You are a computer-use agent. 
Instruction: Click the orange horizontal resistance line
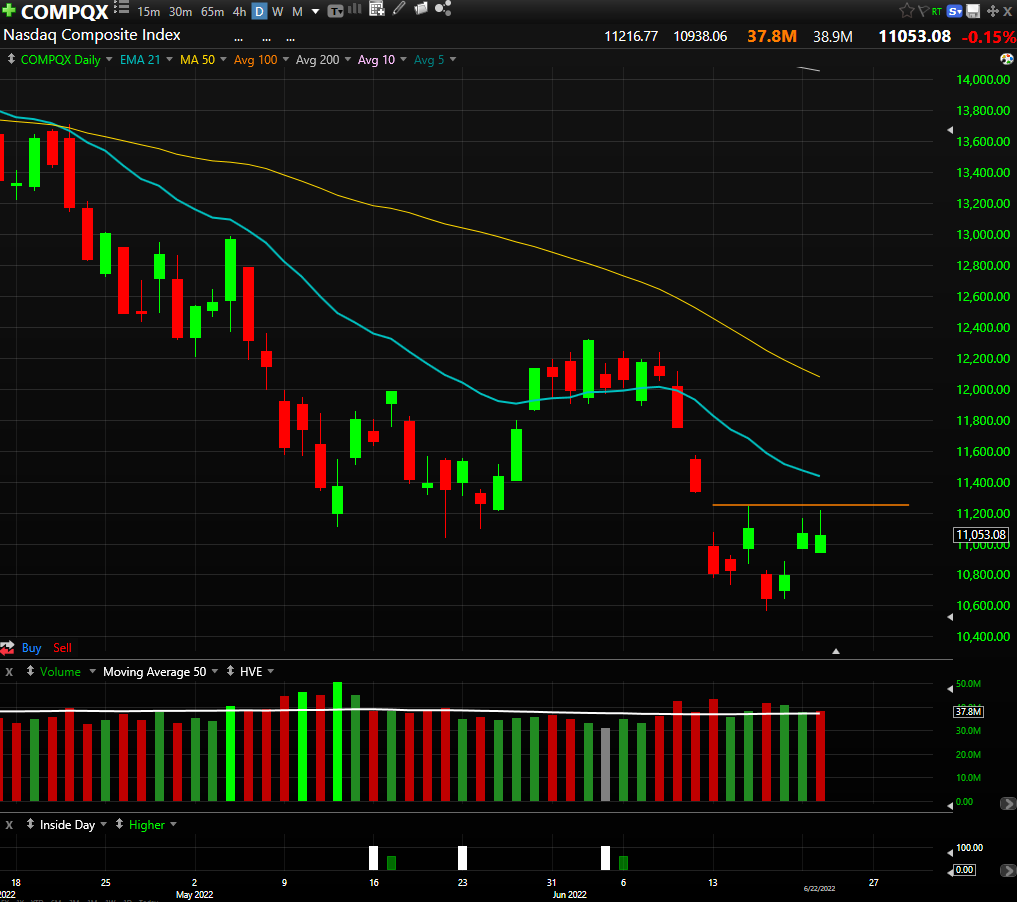point(810,504)
